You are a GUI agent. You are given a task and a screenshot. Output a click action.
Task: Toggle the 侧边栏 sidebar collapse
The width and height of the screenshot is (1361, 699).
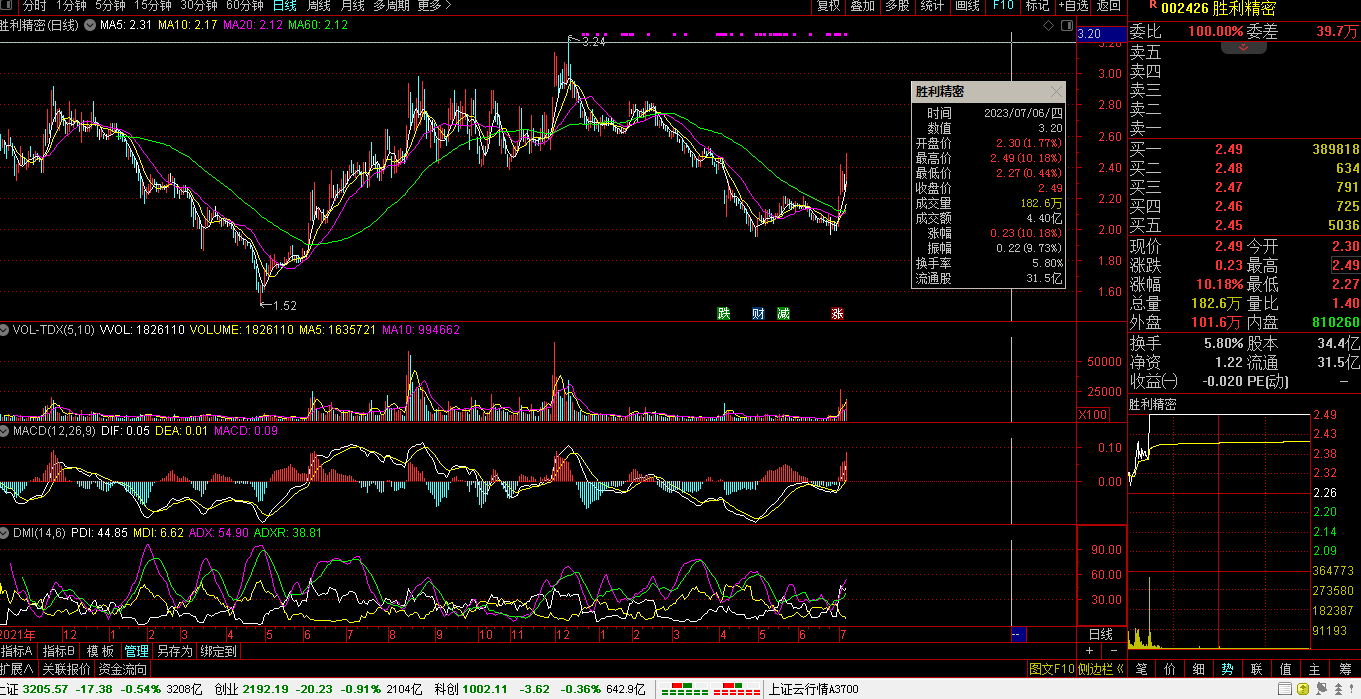pos(1101,669)
